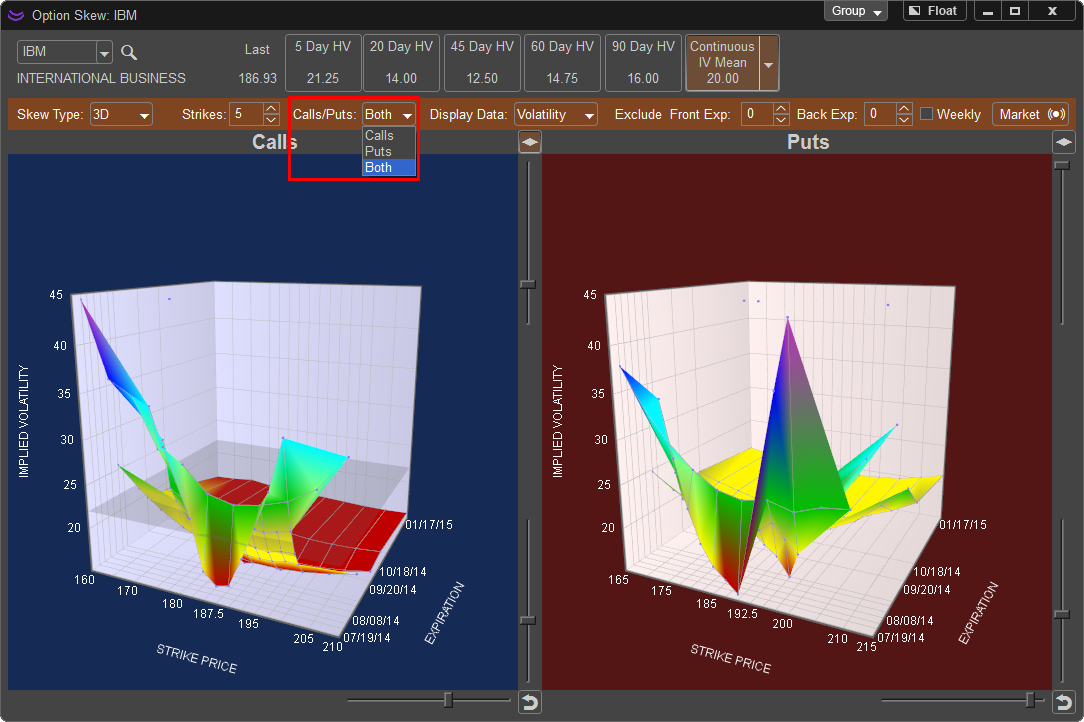Click the Float window button

[x=934, y=11]
